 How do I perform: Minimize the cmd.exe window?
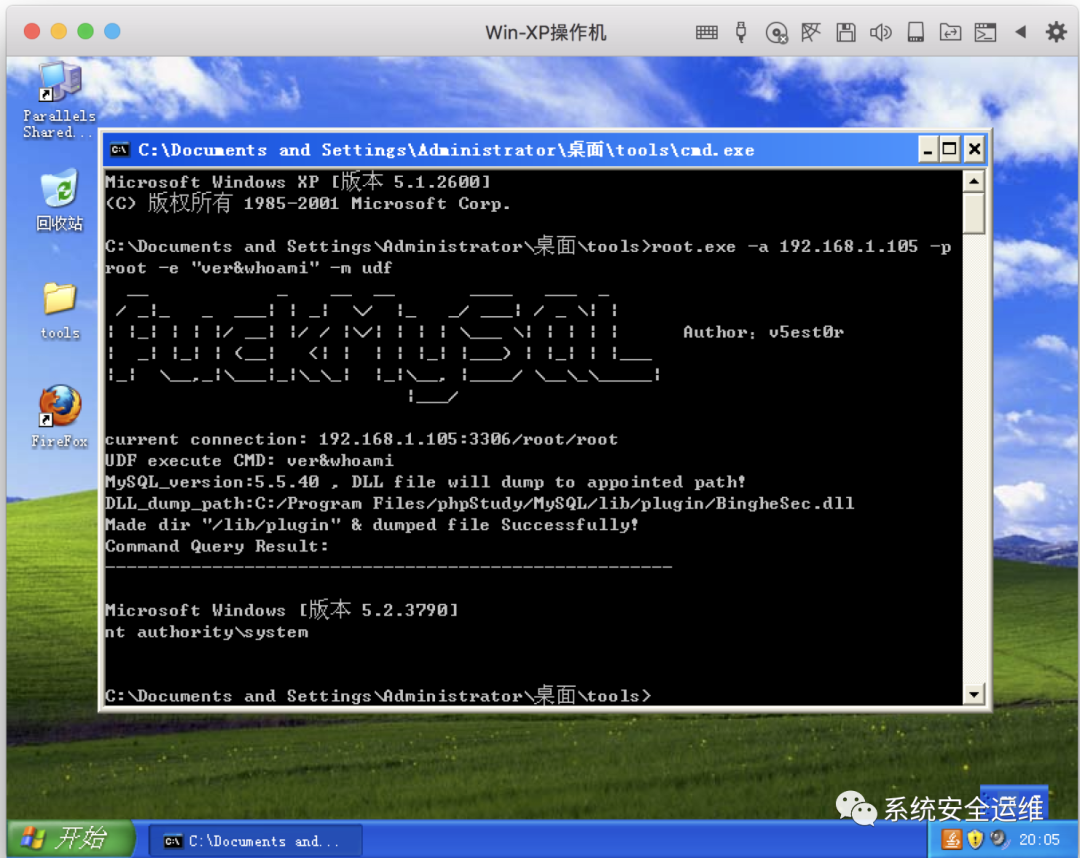pyautogui.click(x=928, y=149)
